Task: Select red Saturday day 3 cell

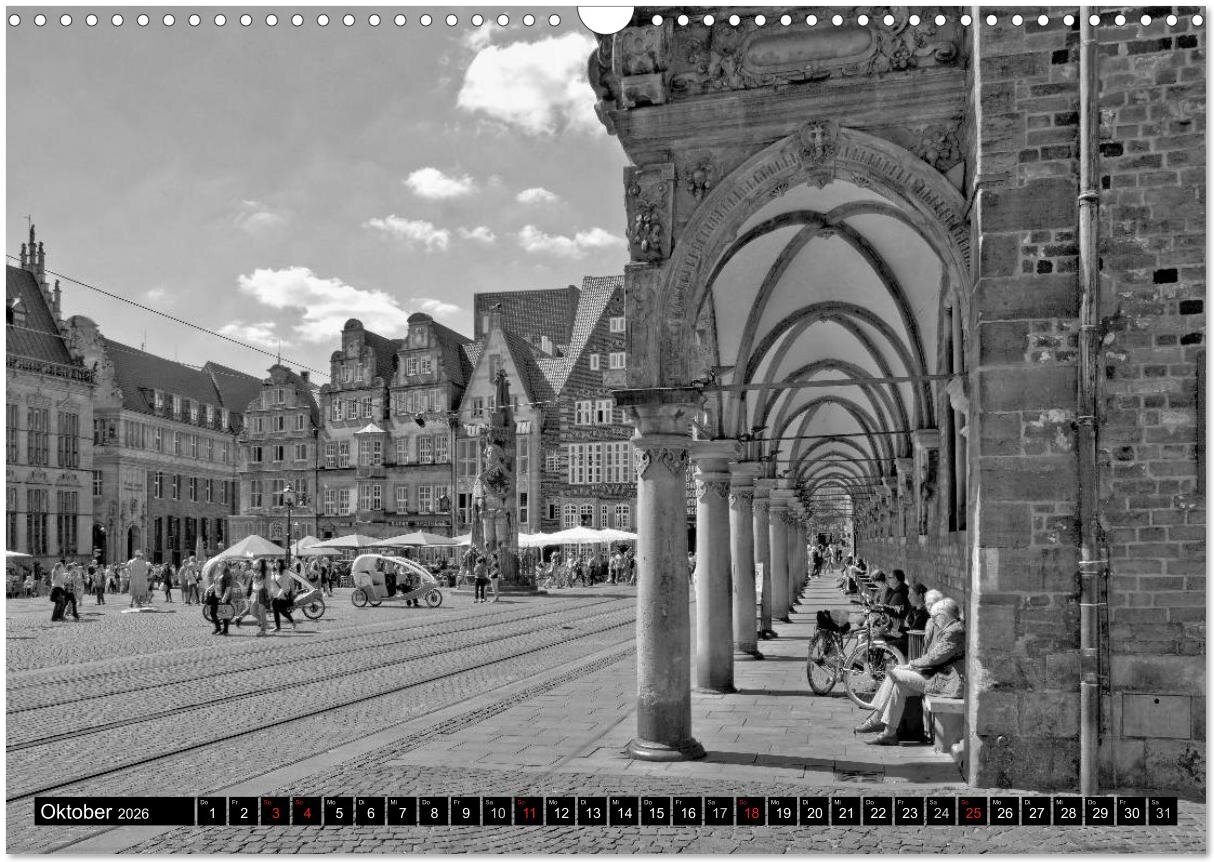Action: (x=275, y=811)
